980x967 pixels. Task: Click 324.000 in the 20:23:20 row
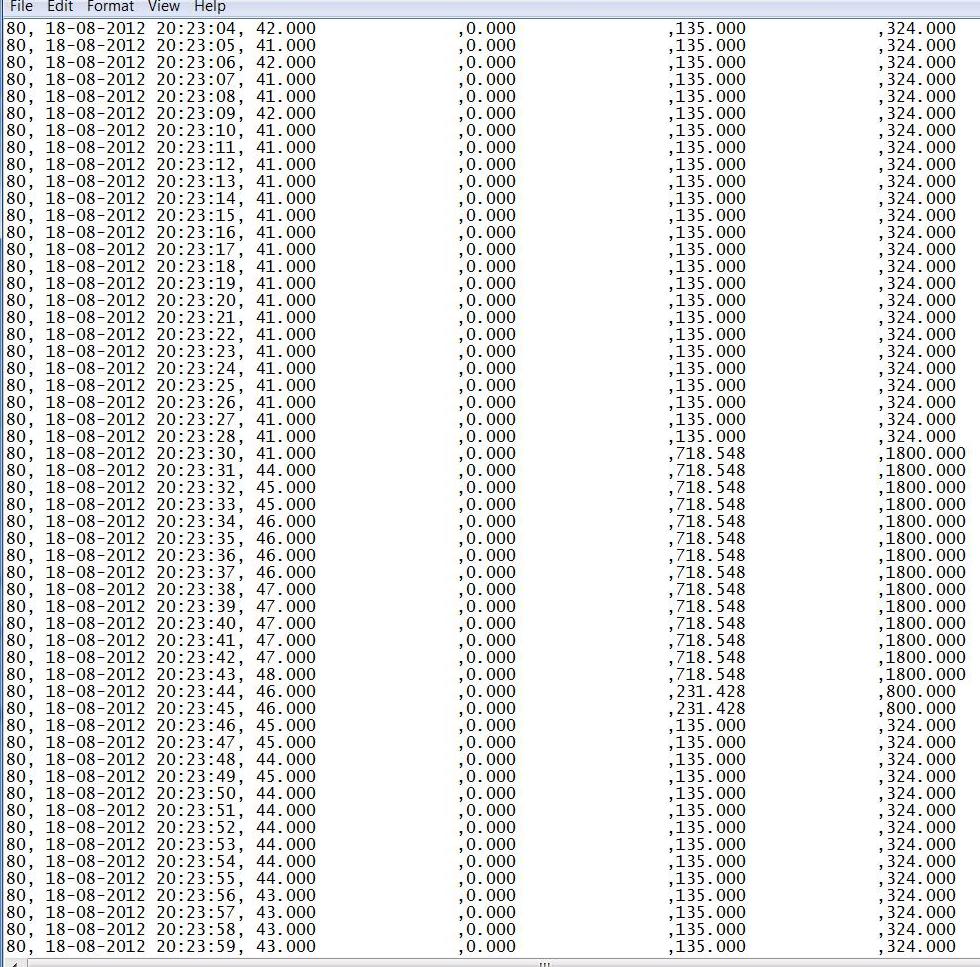(x=921, y=301)
